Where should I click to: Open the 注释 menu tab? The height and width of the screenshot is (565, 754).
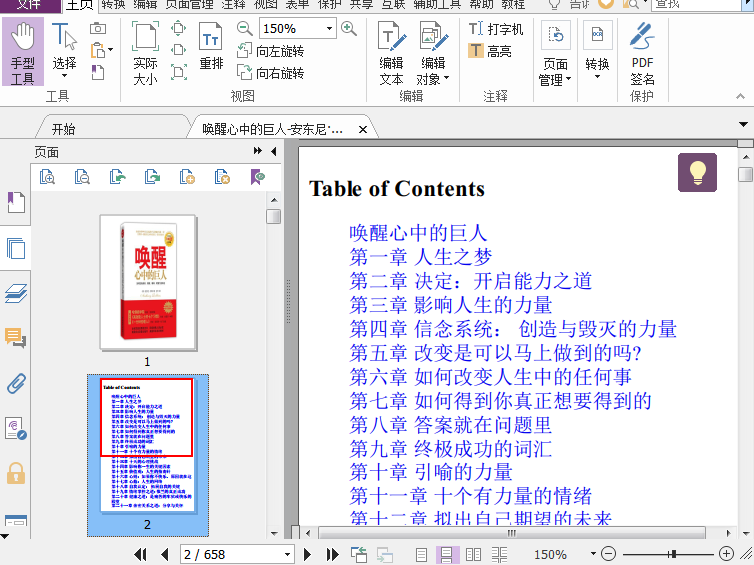[233, 4]
